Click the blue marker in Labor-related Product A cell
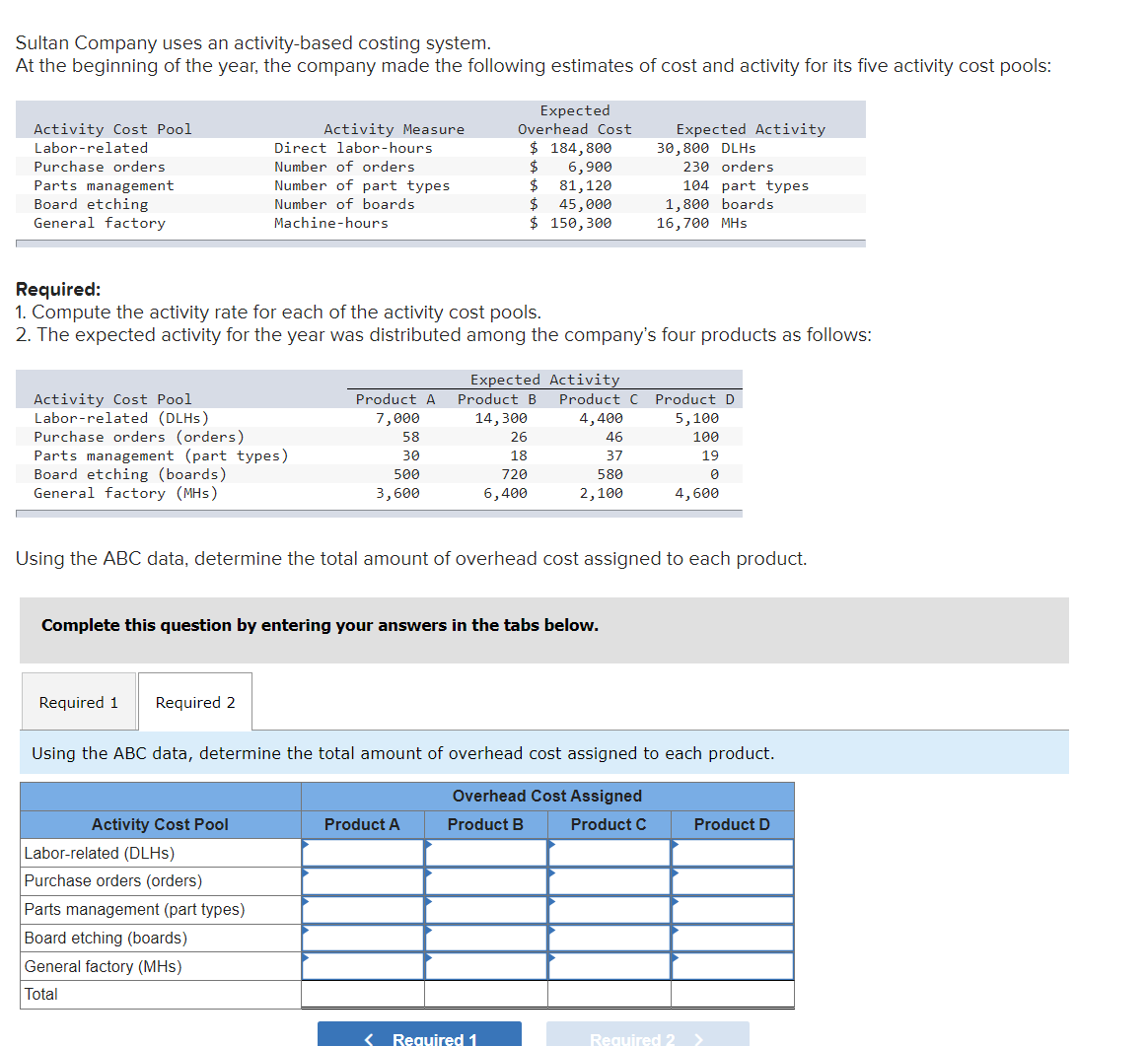1148x1046 pixels. pos(304,844)
